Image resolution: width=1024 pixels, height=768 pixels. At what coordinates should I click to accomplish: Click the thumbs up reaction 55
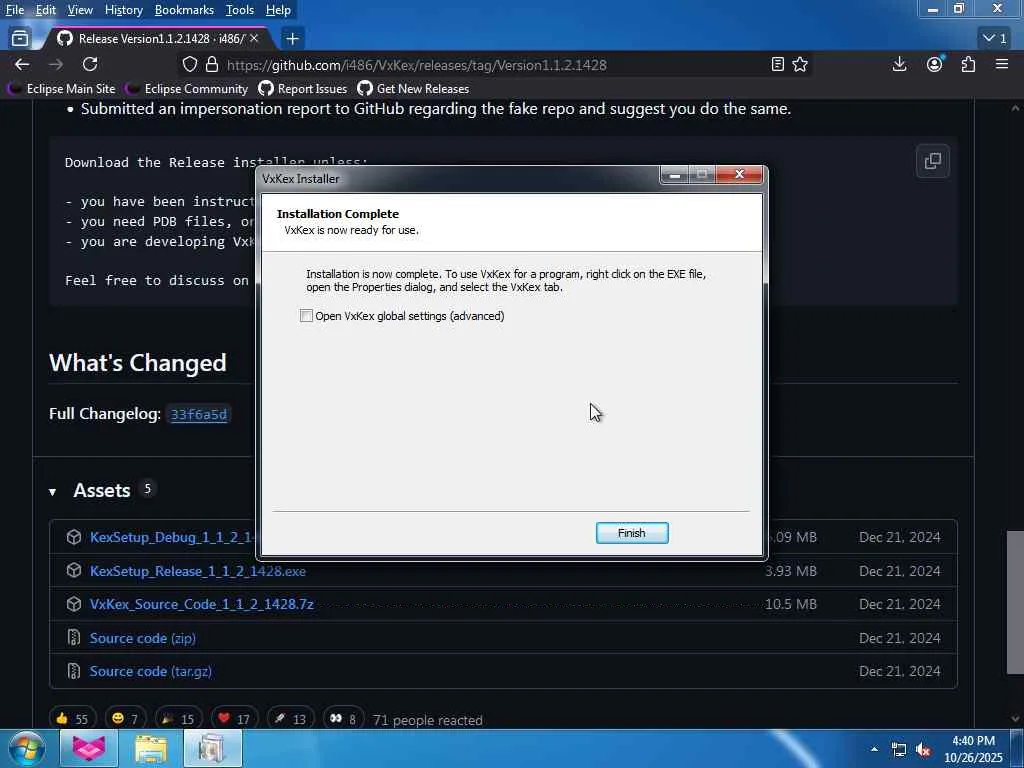click(72, 719)
